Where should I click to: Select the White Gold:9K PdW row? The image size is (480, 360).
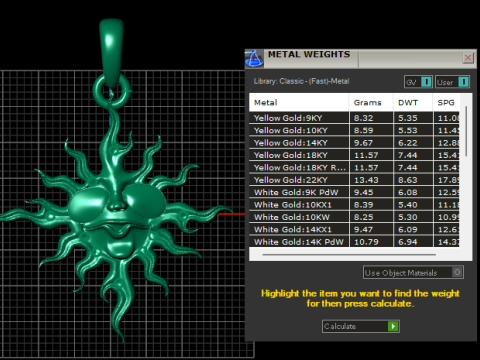354,192
